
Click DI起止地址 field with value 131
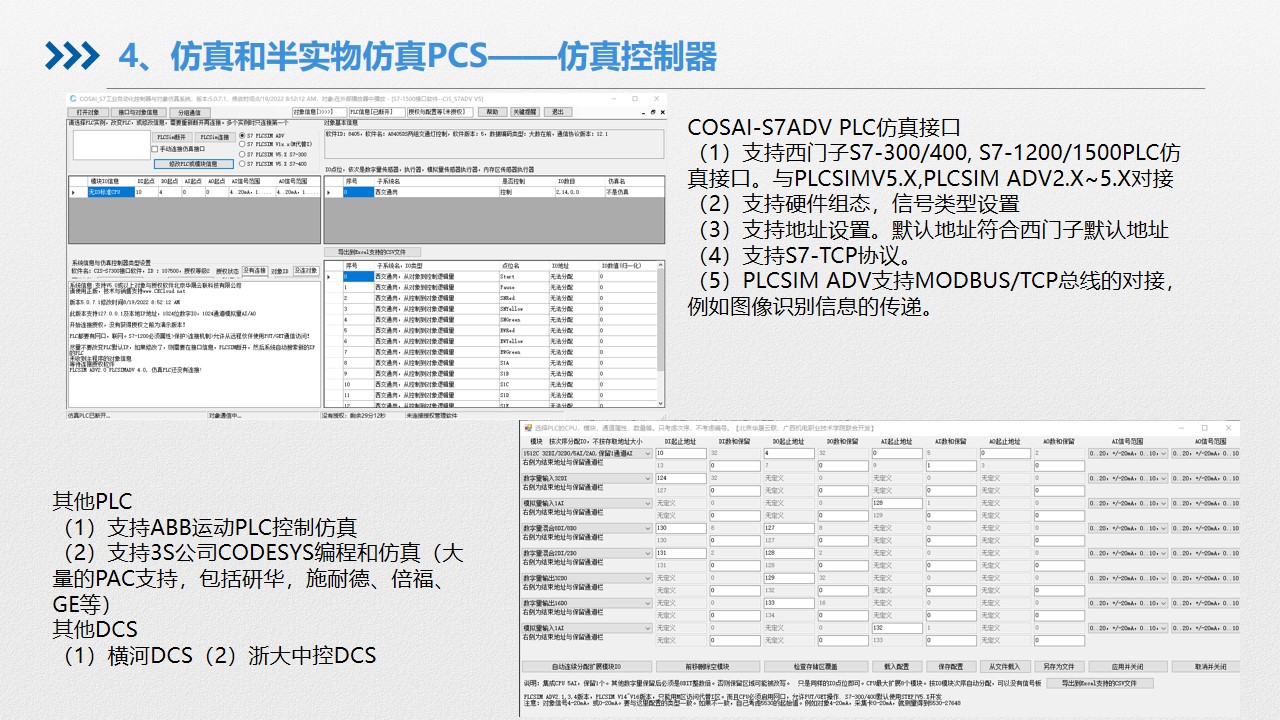click(x=680, y=553)
